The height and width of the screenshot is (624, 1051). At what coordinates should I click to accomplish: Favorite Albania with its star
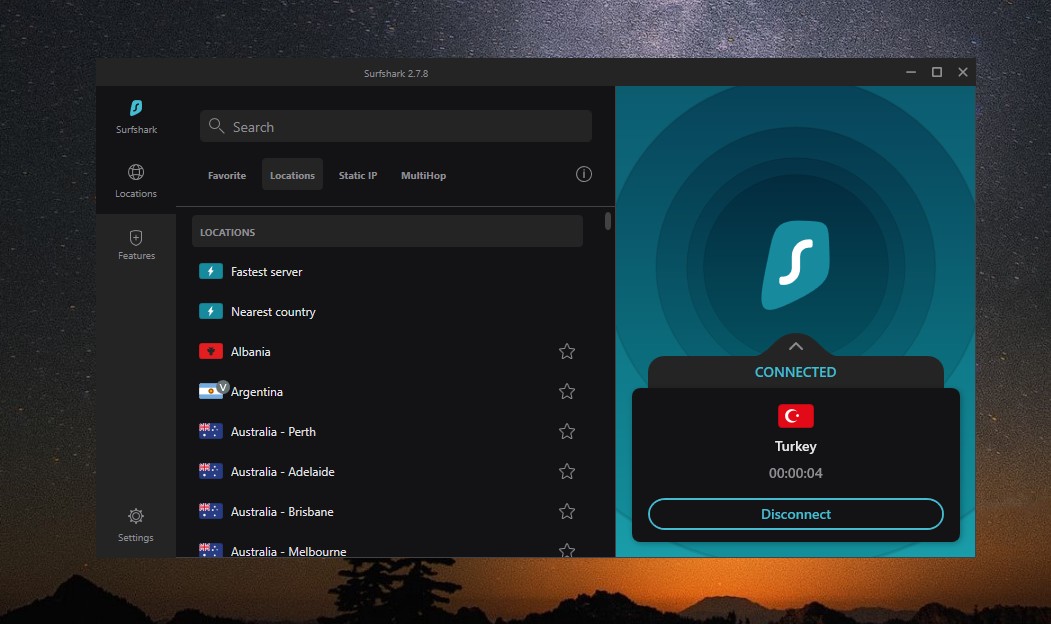567,351
